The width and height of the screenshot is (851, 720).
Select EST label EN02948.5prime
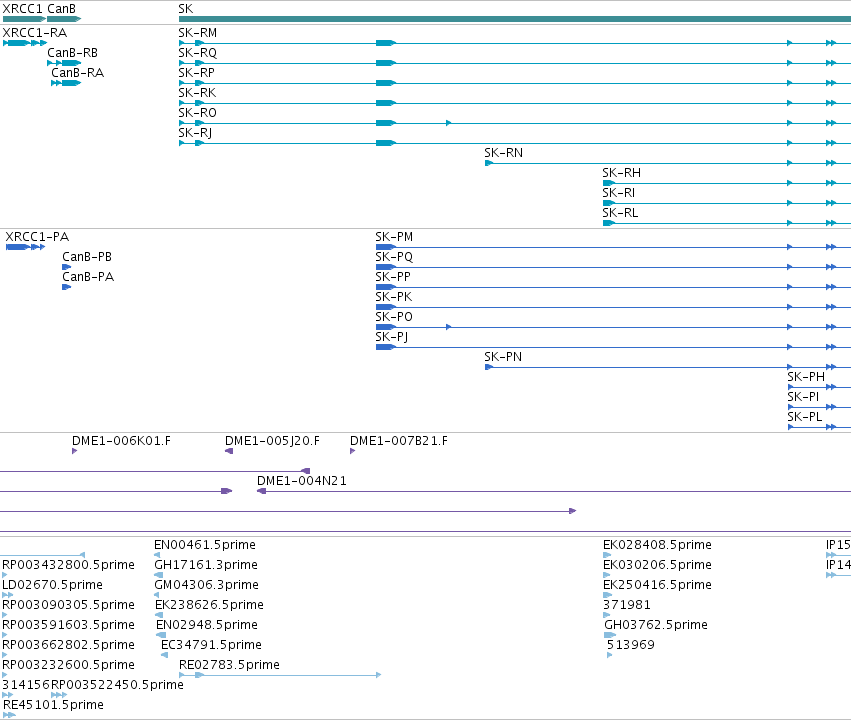click(207, 625)
